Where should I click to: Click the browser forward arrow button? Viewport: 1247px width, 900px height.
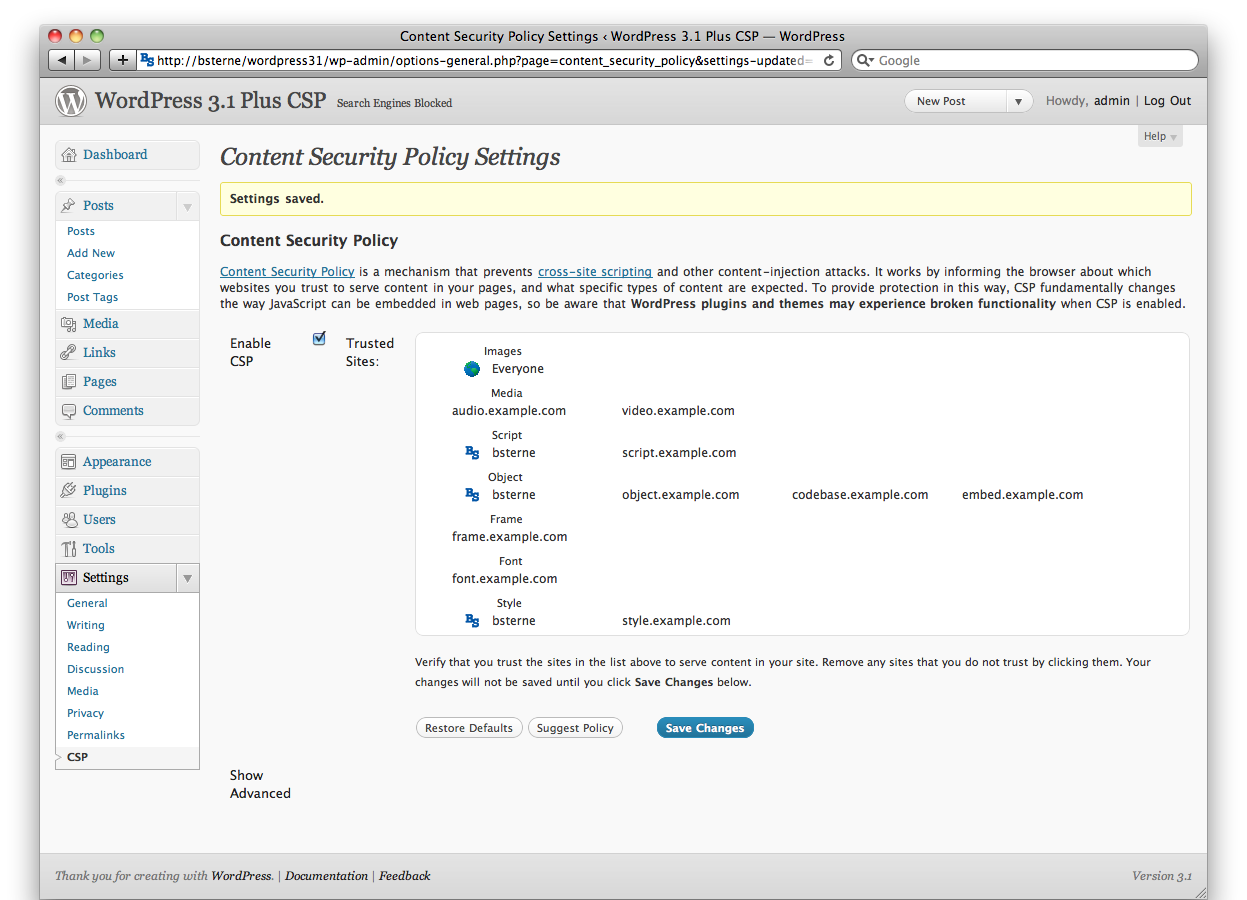pos(88,60)
